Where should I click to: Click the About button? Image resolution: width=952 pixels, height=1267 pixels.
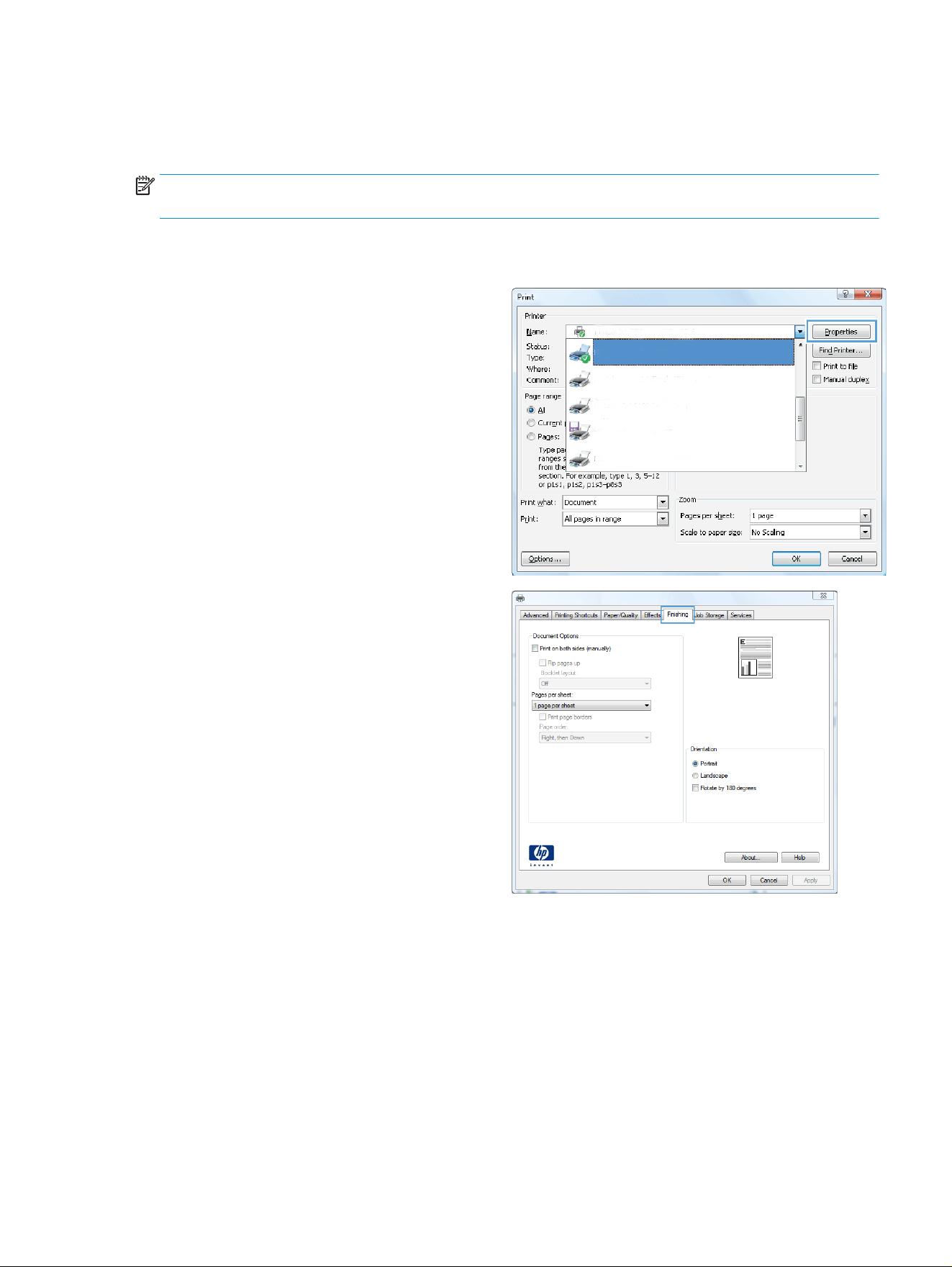(751, 858)
